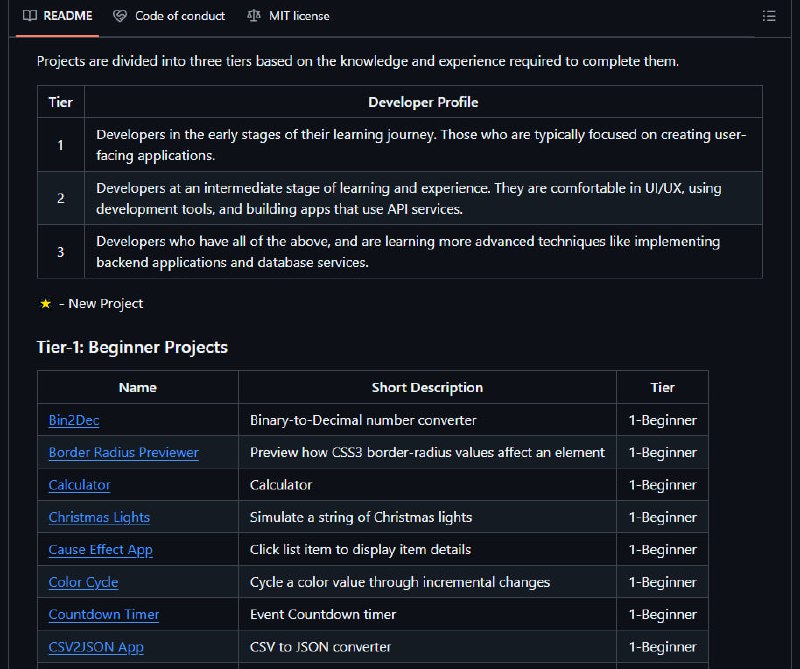The height and width of the screenshot is (669, 800).
Task: Open the Cause Effect App link
Action: (x=101, y=550)
